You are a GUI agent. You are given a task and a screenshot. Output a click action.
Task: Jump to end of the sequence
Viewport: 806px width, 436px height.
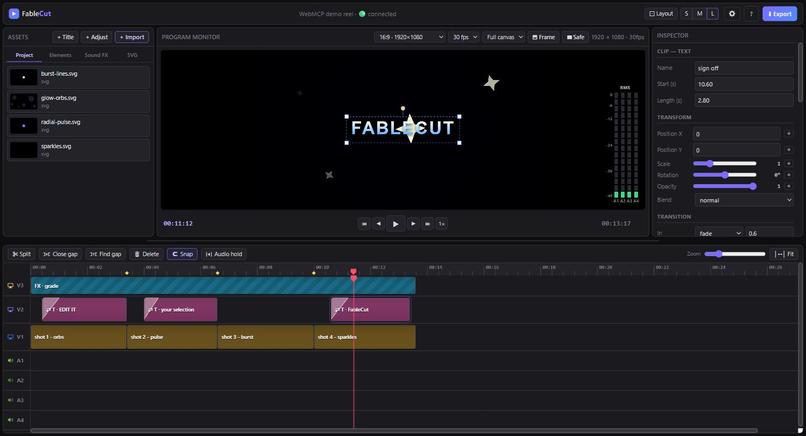427,224
